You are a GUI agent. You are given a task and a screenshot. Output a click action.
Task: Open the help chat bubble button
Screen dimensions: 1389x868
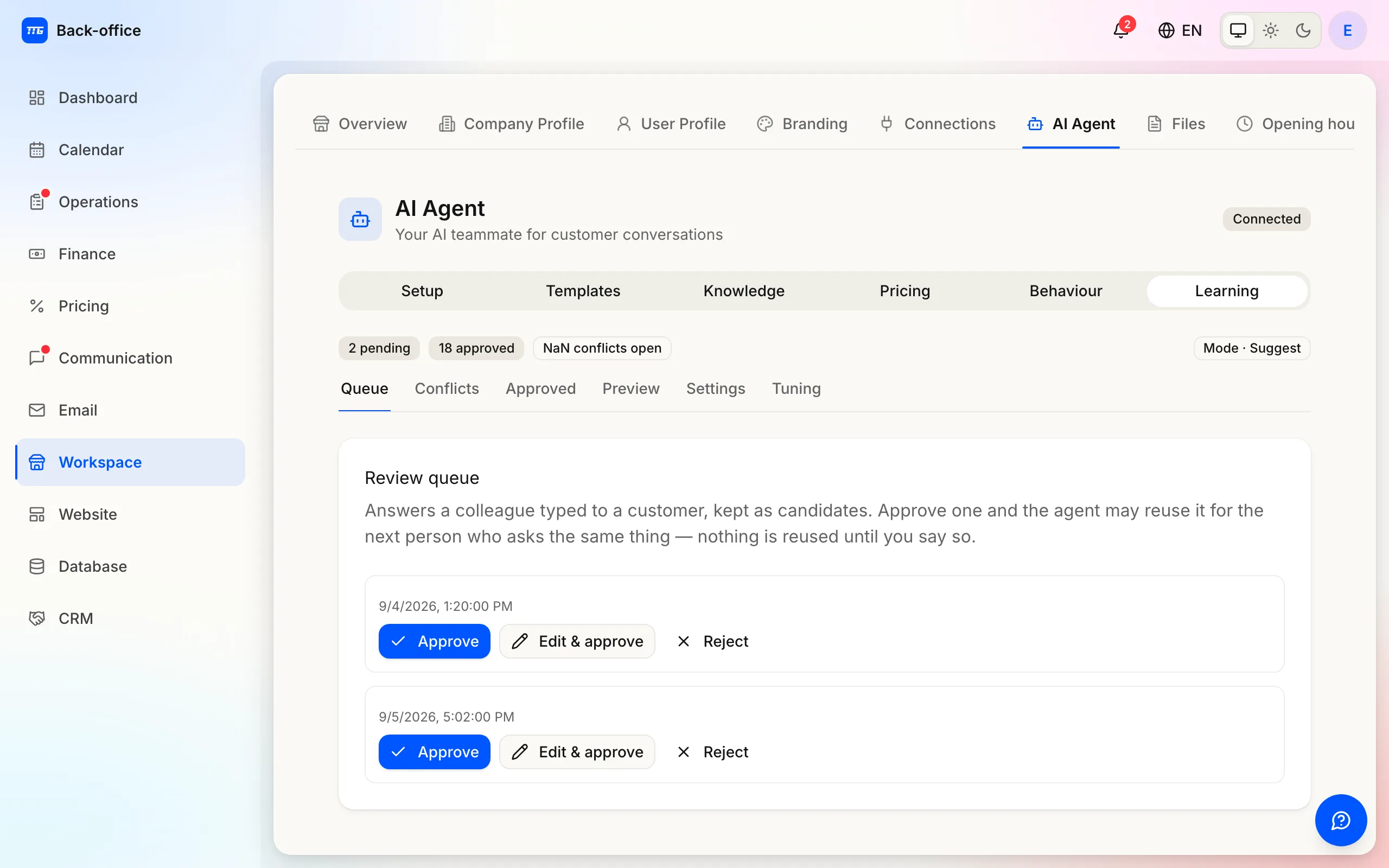1341,820
